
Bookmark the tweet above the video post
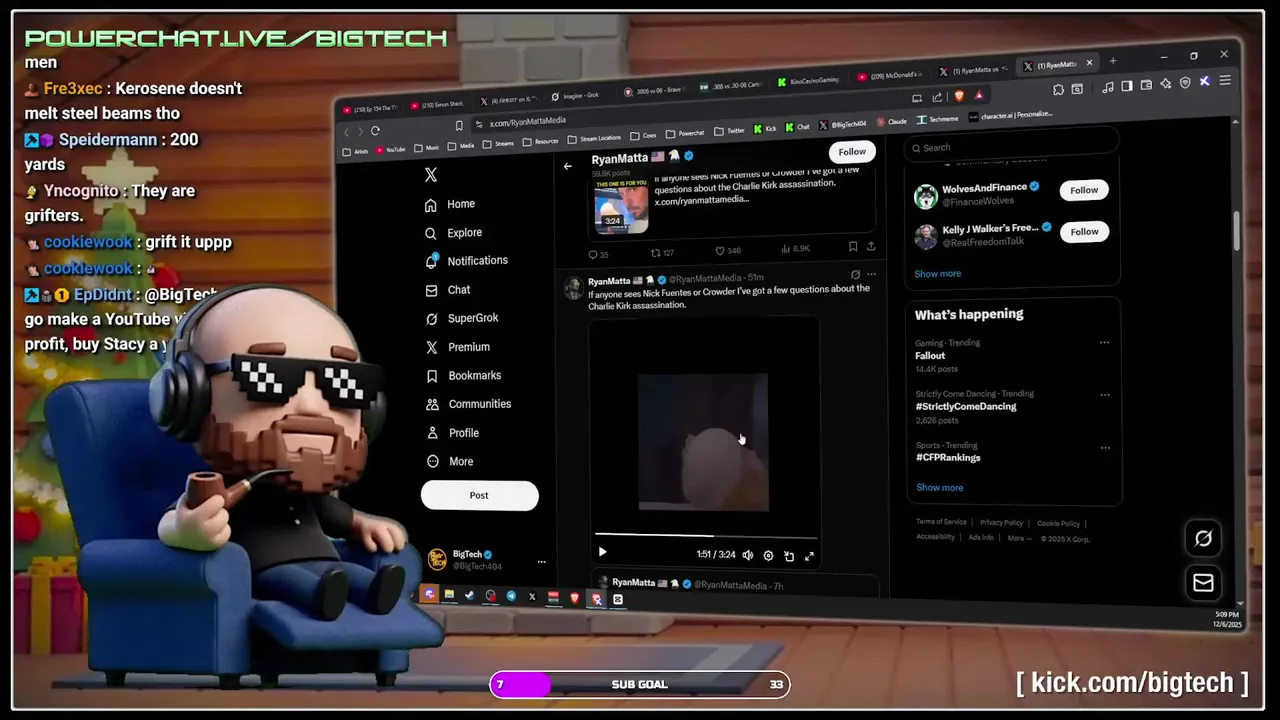point(852,247)
